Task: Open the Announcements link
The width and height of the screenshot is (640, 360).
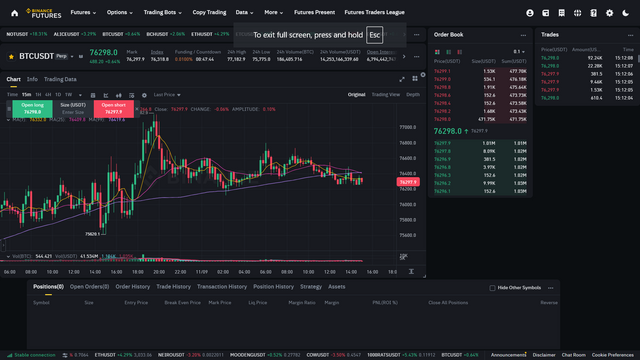Action: point(508,355)
